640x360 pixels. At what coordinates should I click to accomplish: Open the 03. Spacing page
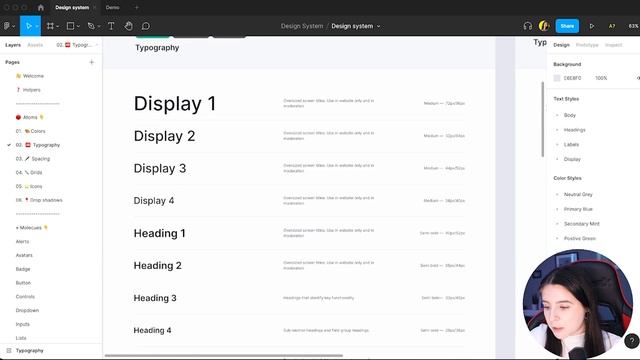33,159
